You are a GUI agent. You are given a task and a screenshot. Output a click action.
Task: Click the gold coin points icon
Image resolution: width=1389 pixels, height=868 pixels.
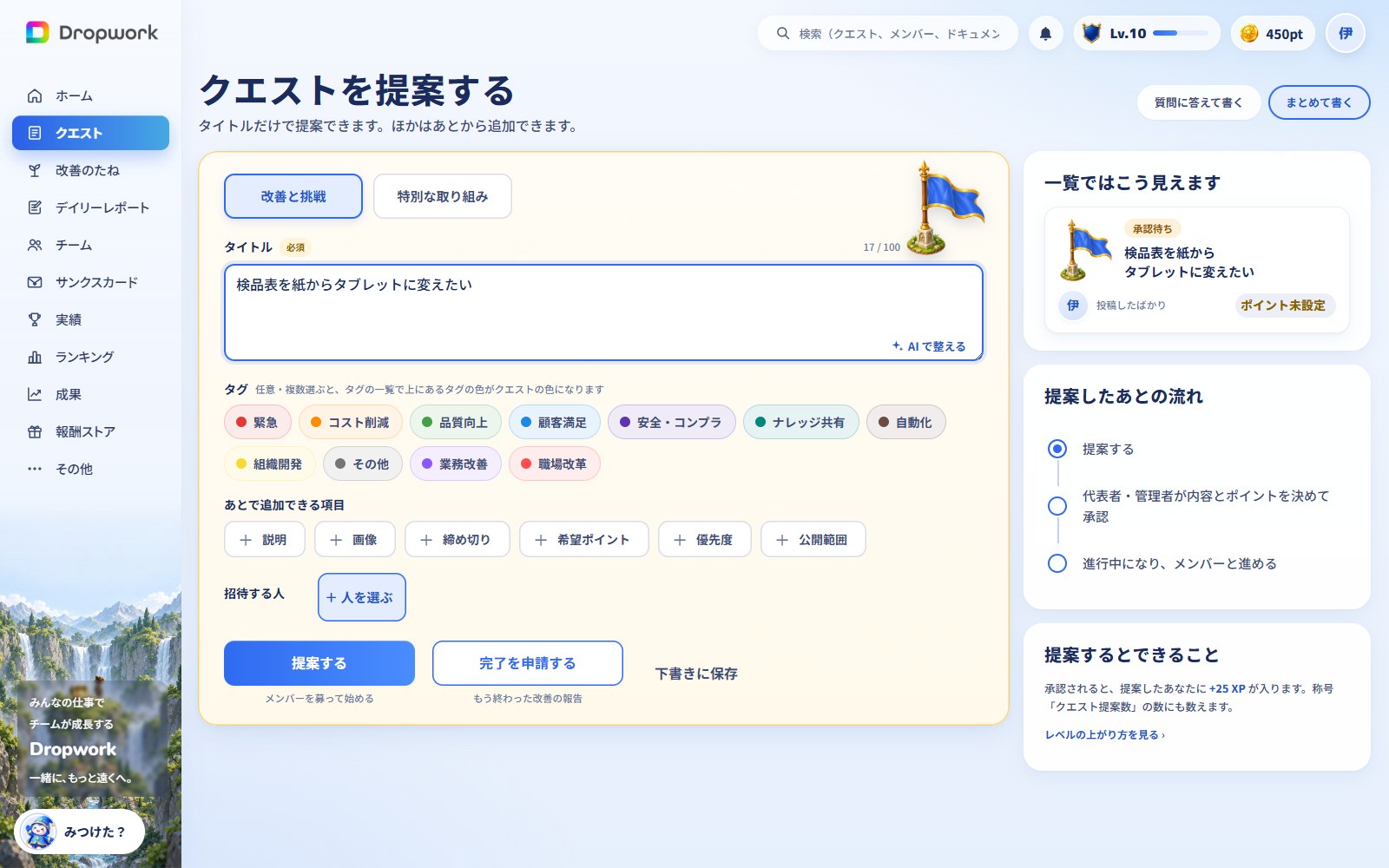tap(1249, 34)
